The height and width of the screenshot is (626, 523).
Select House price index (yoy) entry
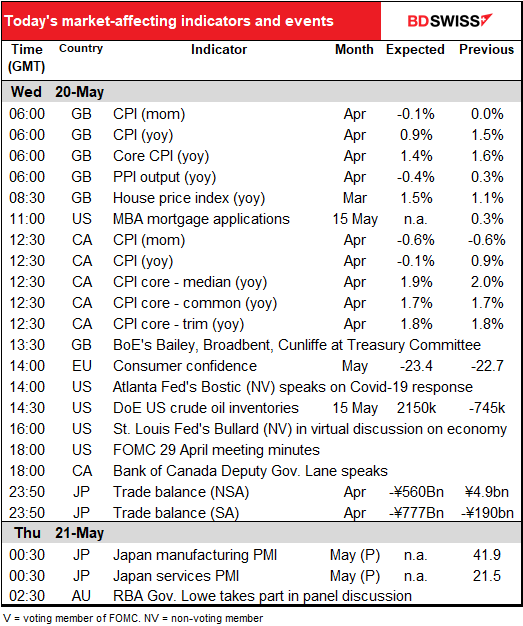189,198
